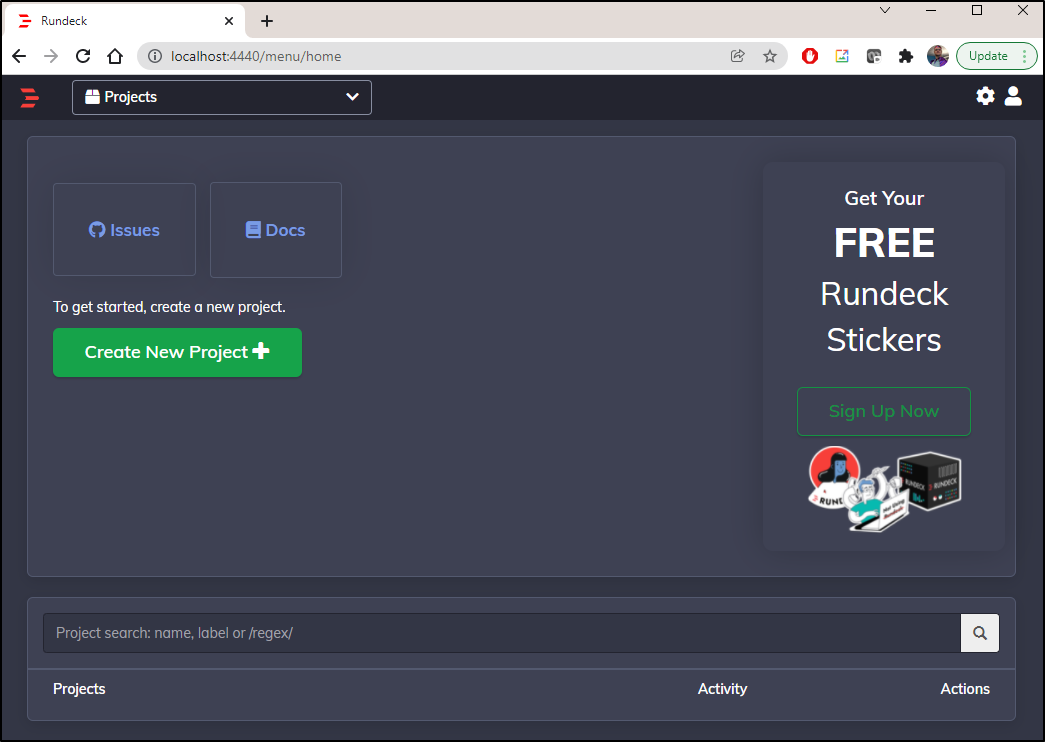Click the 'Get Your' heading text
This screenshot has height=742, width=1045.
(x=884, y=198)
